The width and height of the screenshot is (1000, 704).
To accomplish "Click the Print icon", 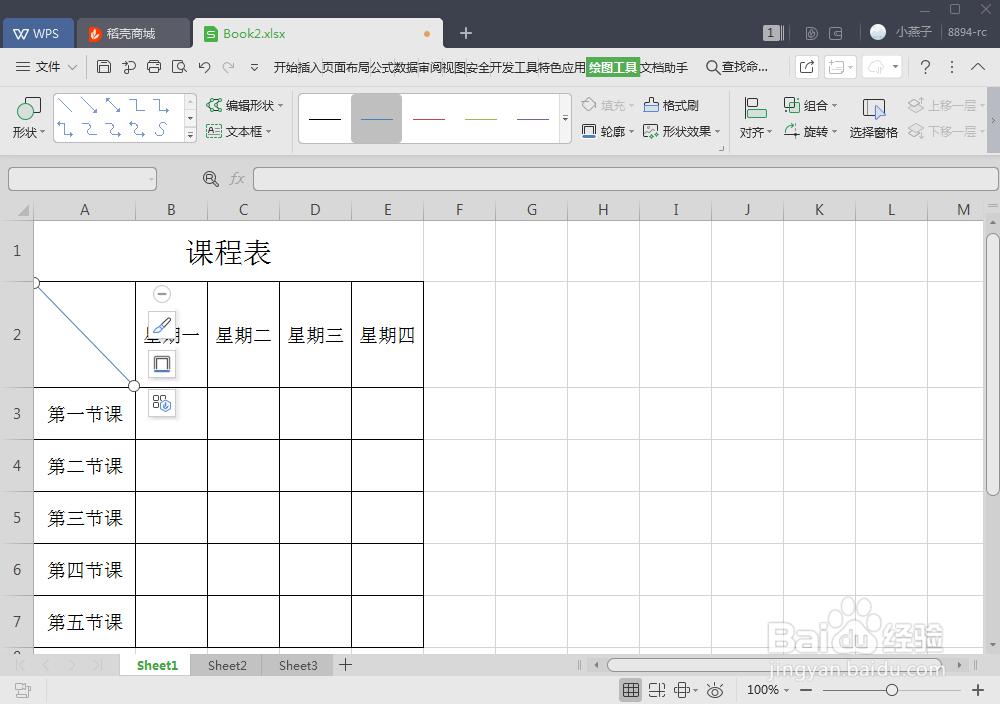I will (x=154, y=66).
